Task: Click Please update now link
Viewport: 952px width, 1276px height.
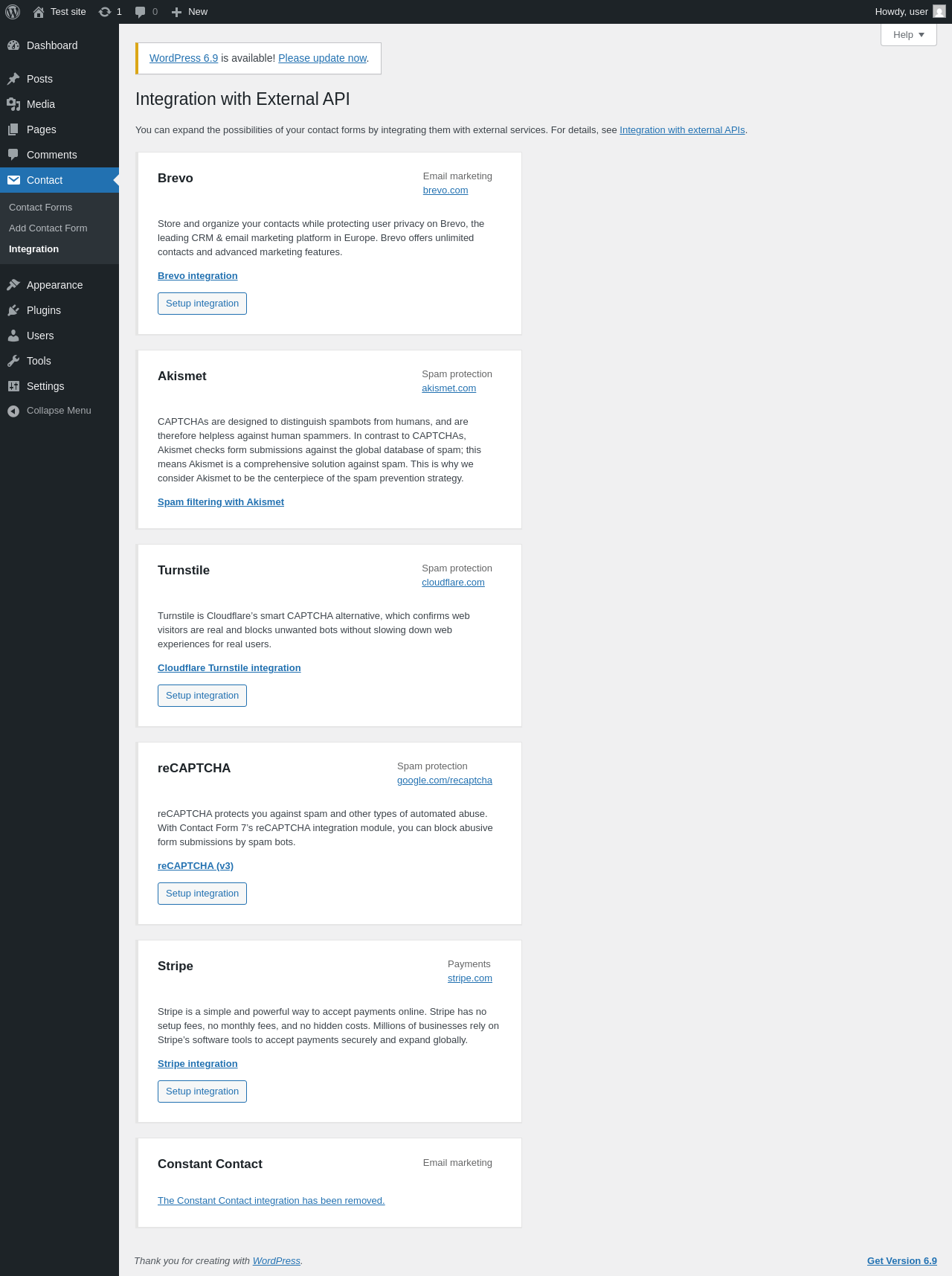Action: click(323, 58)
